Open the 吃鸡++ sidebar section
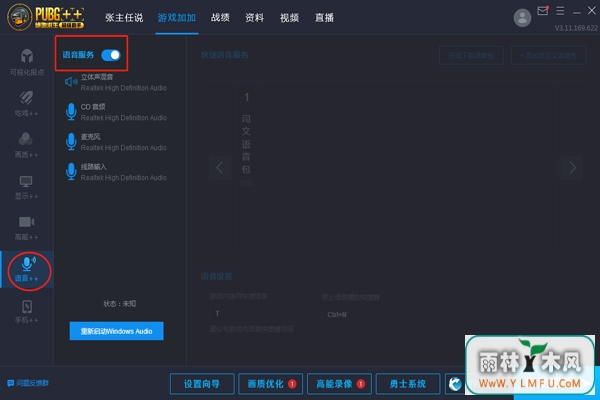 click(x=26, y=103)
